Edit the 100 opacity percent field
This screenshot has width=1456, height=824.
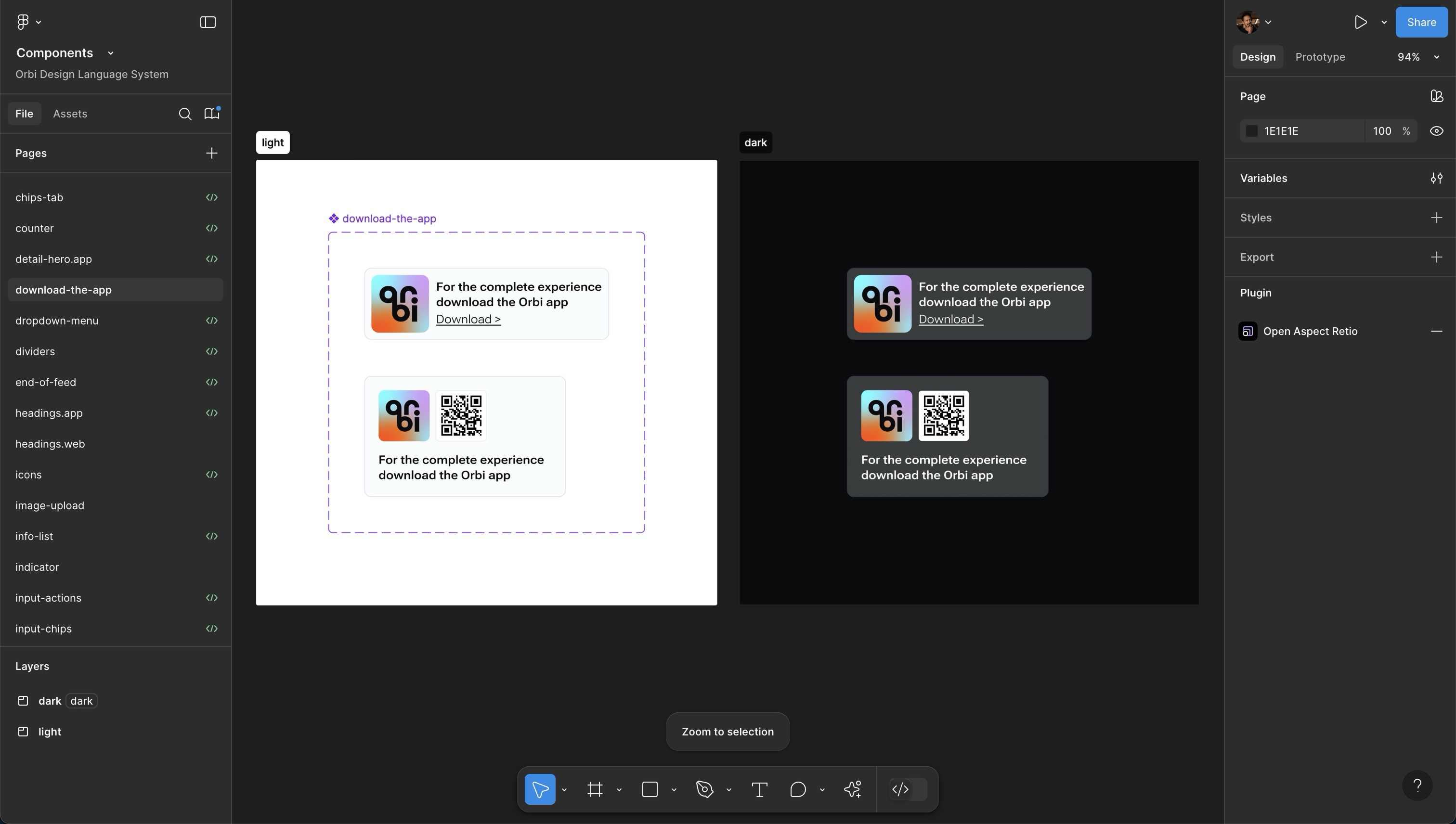tap(1391, 131)
